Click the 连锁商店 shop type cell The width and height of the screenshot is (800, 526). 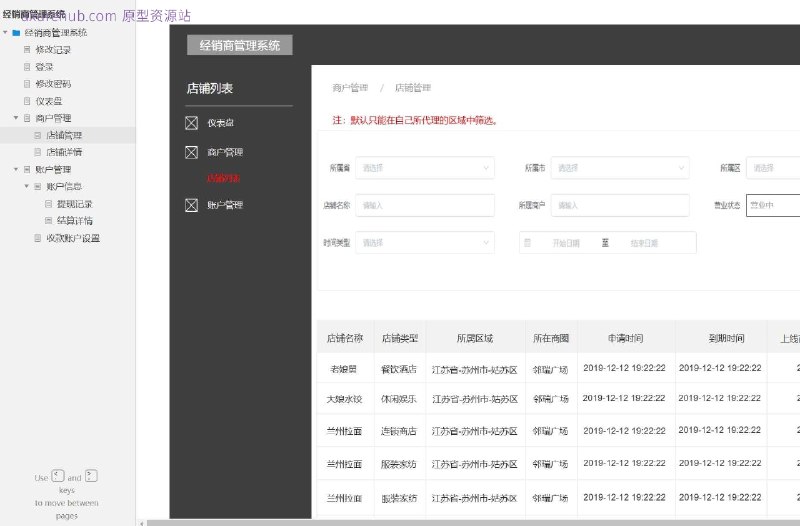(399, 431)
